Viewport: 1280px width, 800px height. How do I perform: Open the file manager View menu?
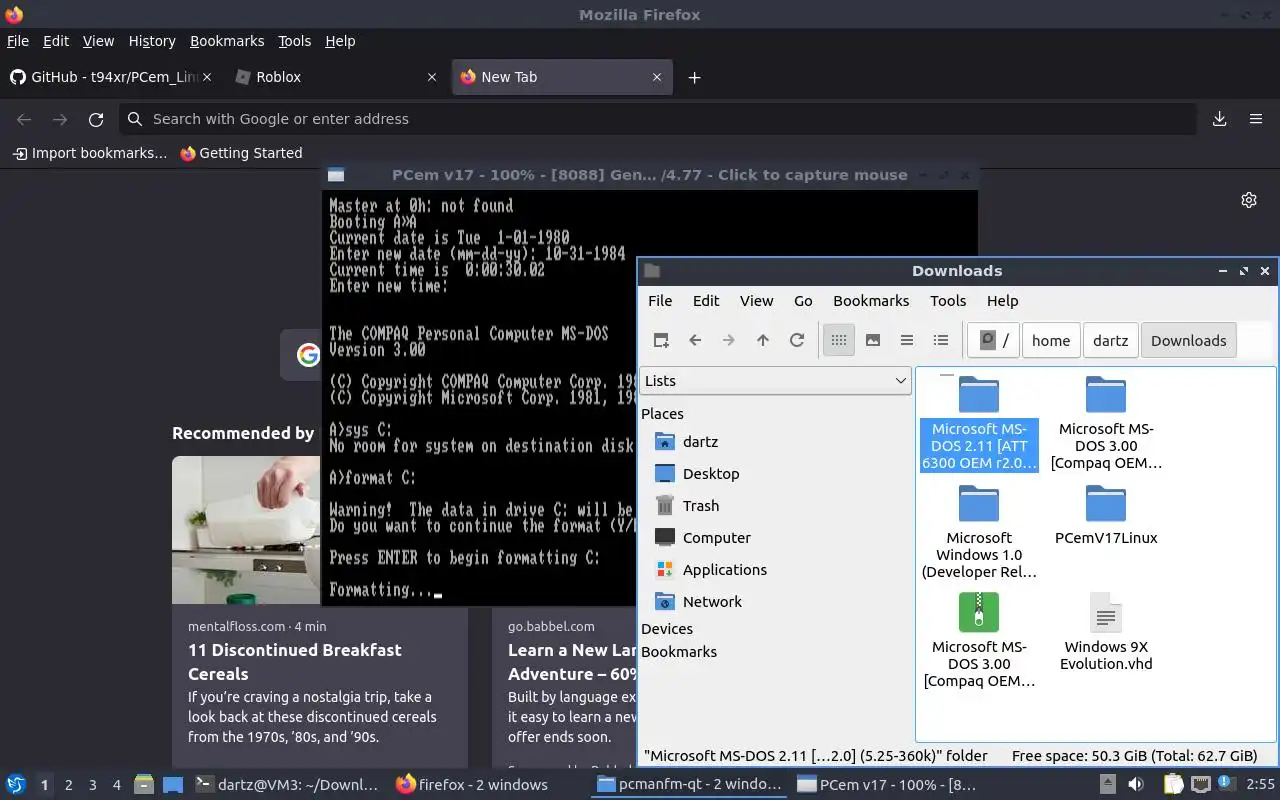tap(756, 301)
